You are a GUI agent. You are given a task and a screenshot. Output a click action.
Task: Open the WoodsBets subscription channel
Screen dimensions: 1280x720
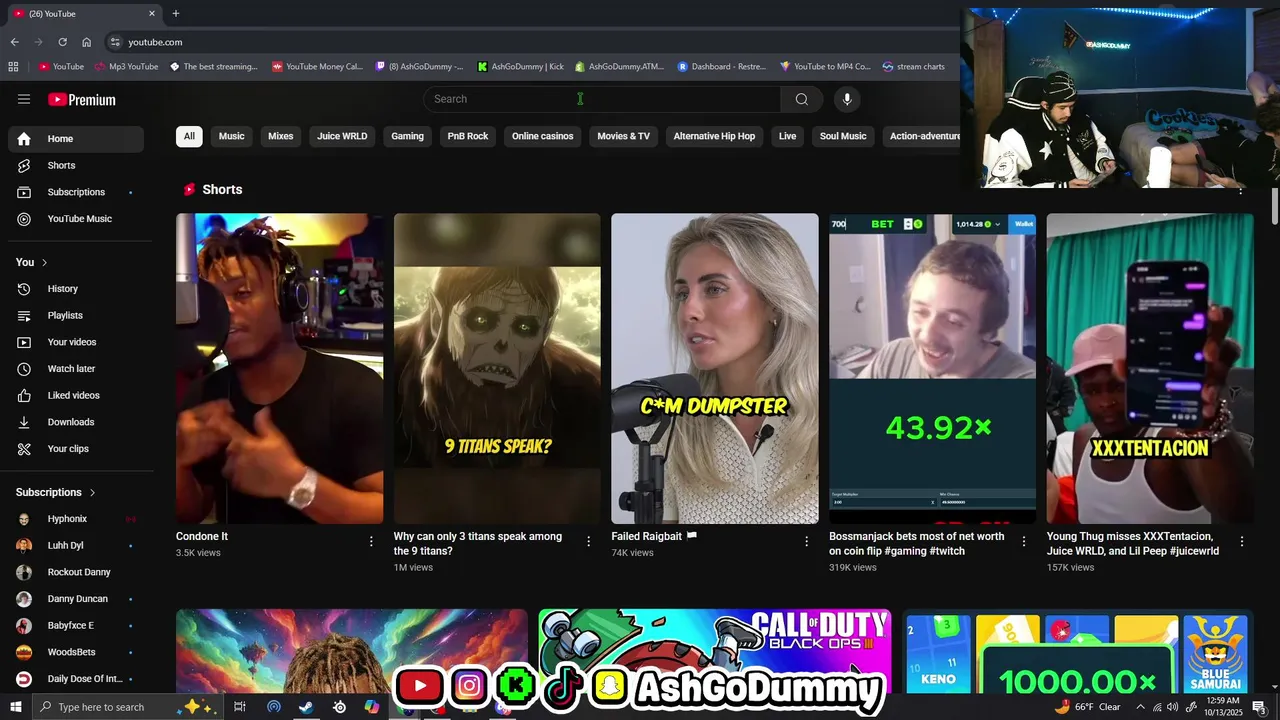tap(76, 652)
